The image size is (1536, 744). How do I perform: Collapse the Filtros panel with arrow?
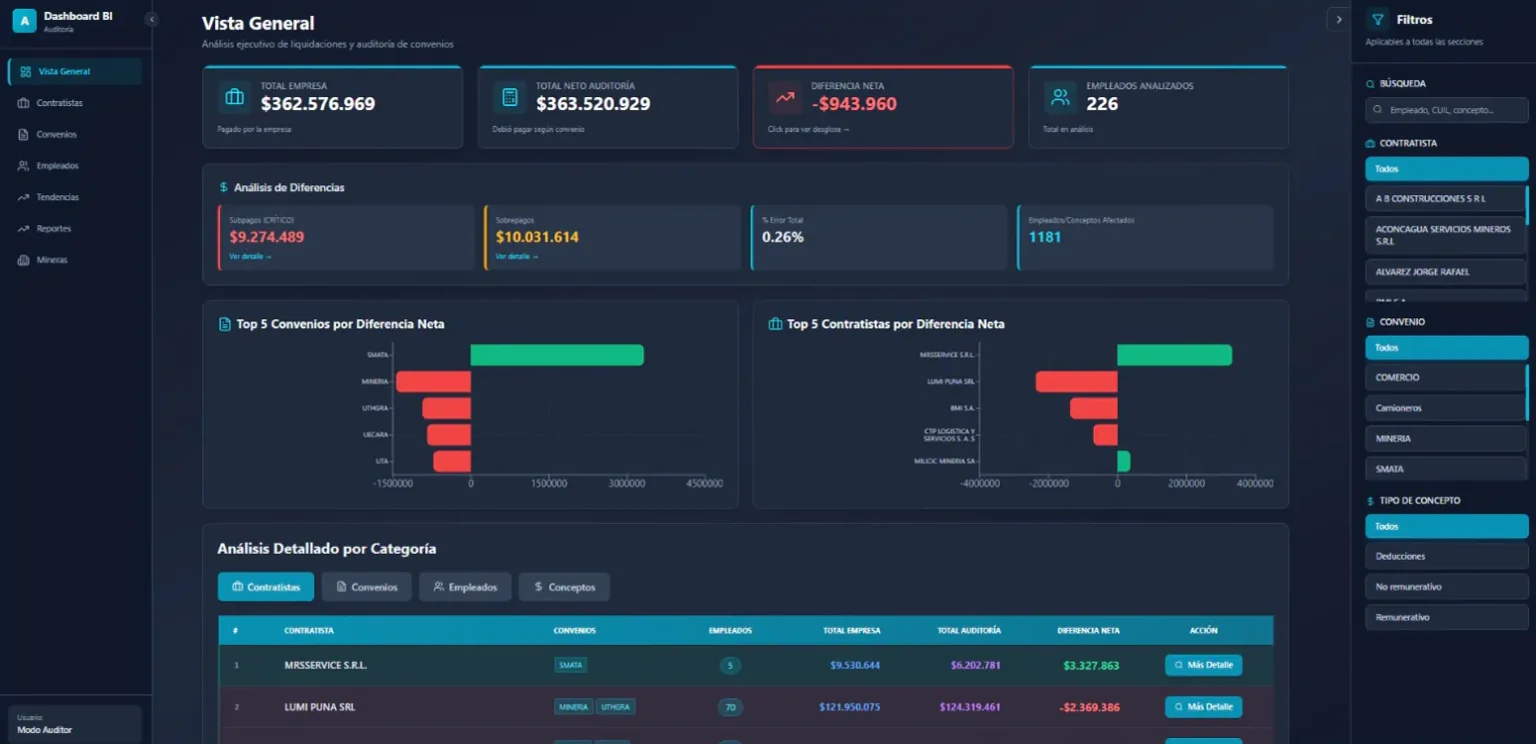[1338, 19]
